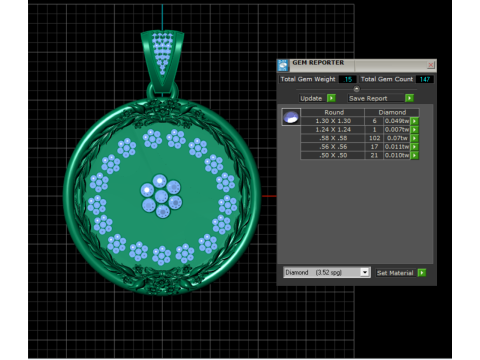Click the Gem Reporter title bar icon
480x360 pixels.
(283, 65)
